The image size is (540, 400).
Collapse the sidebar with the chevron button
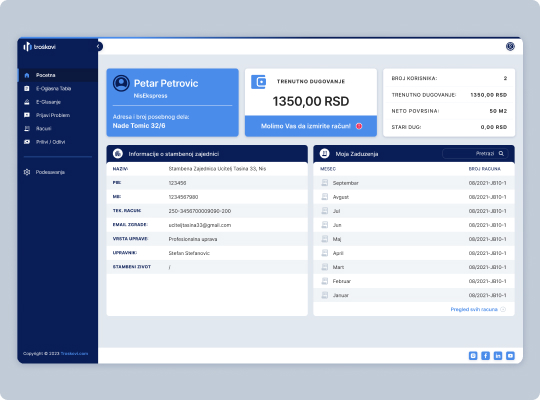(x=98, y=46)
